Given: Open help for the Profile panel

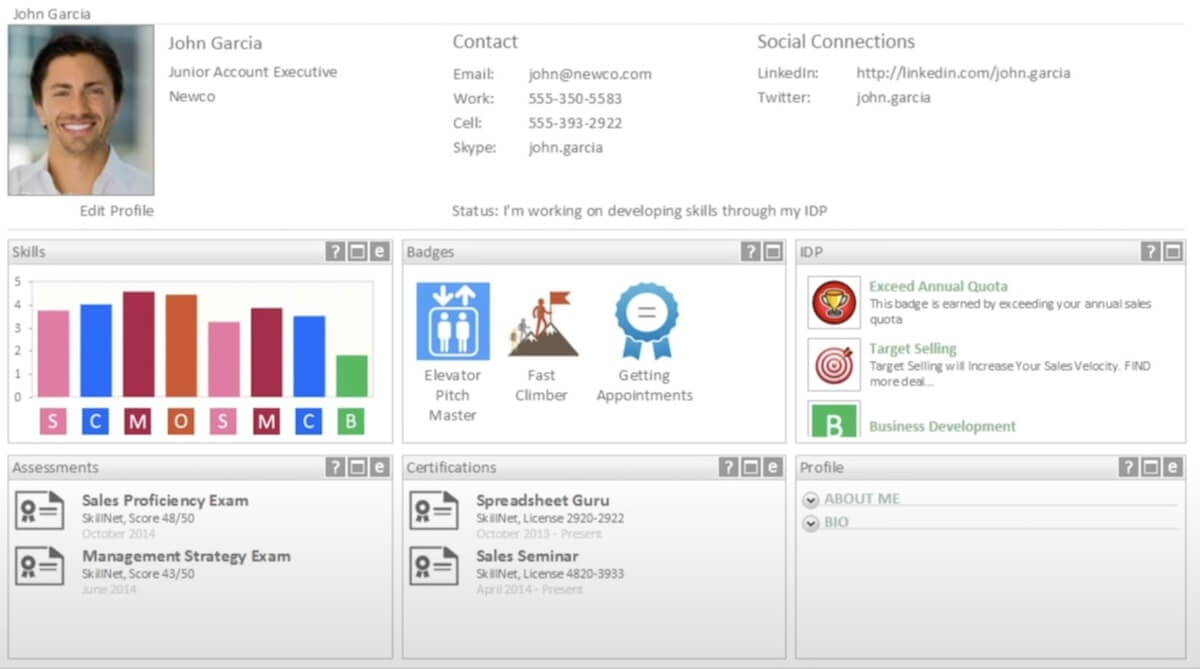Looking at the screenshot, I should [x=1129, y=467].
